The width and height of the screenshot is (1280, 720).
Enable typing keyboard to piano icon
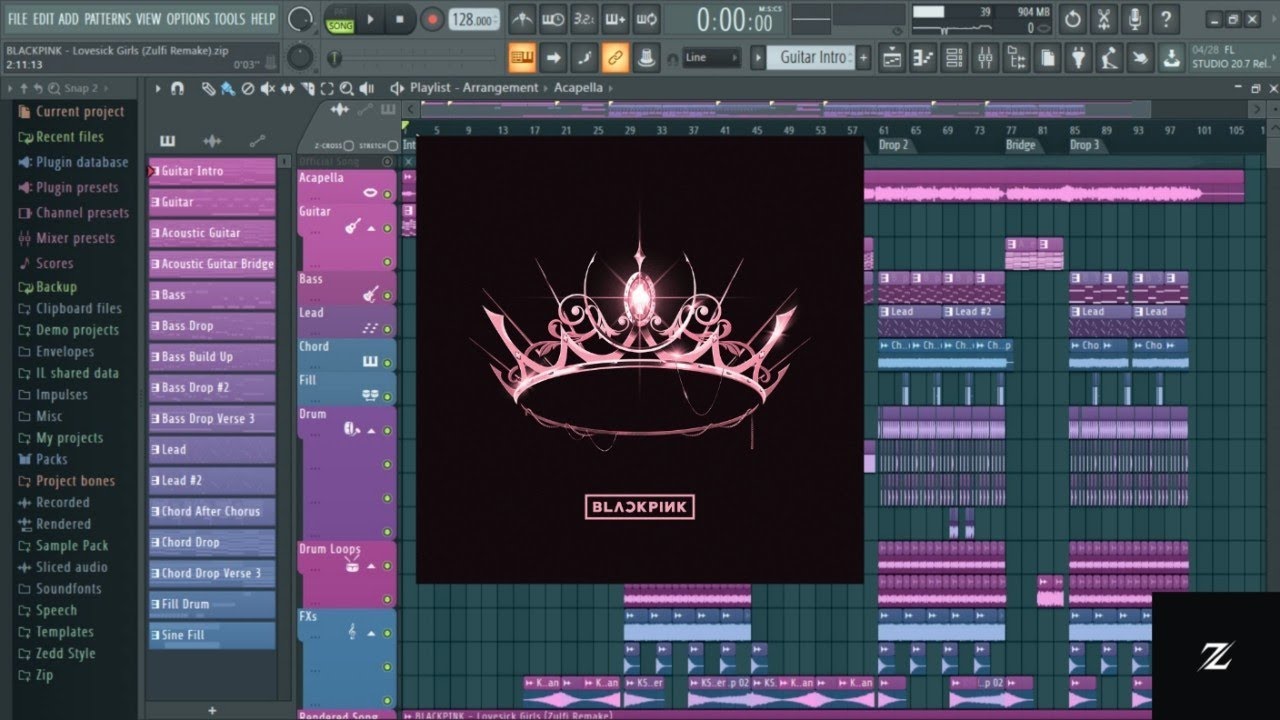pos(522,57)
